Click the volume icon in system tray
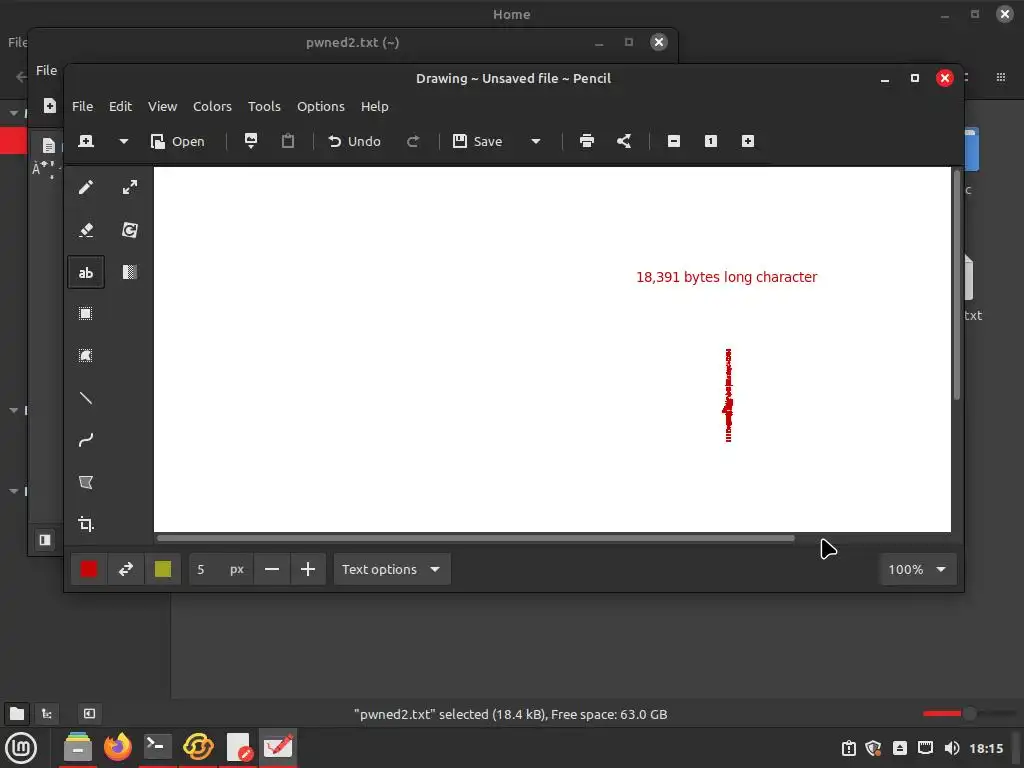The height and width of the screenshot is (768, 1024). 952,748
